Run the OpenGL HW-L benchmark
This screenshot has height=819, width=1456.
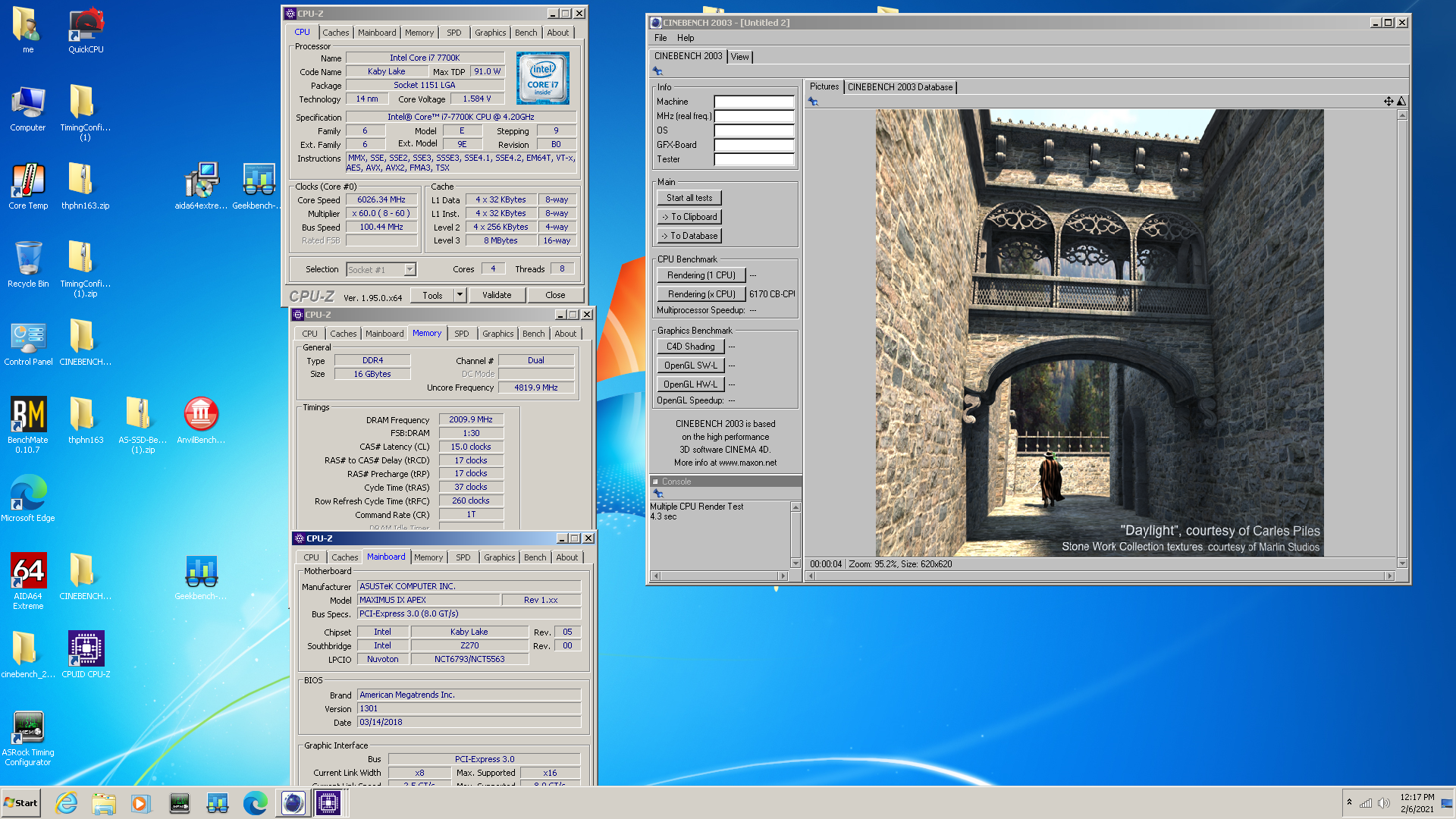(x=691, y=384)
